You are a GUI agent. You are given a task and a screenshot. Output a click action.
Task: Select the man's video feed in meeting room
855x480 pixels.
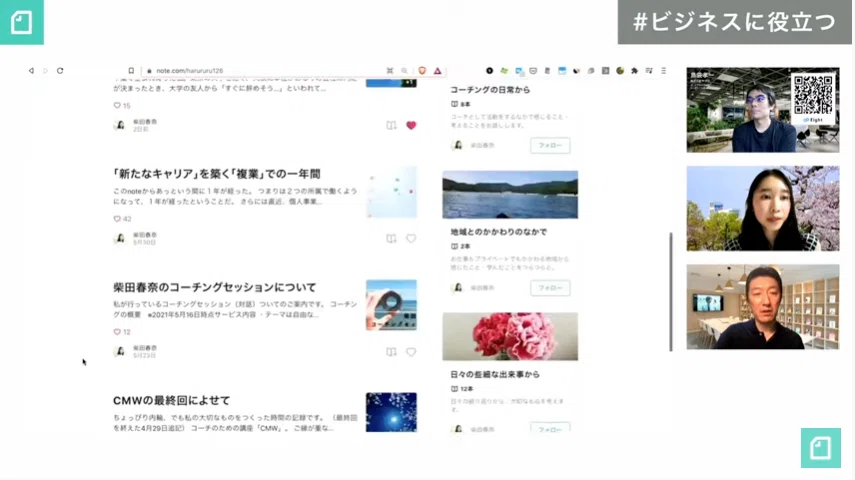763,307
